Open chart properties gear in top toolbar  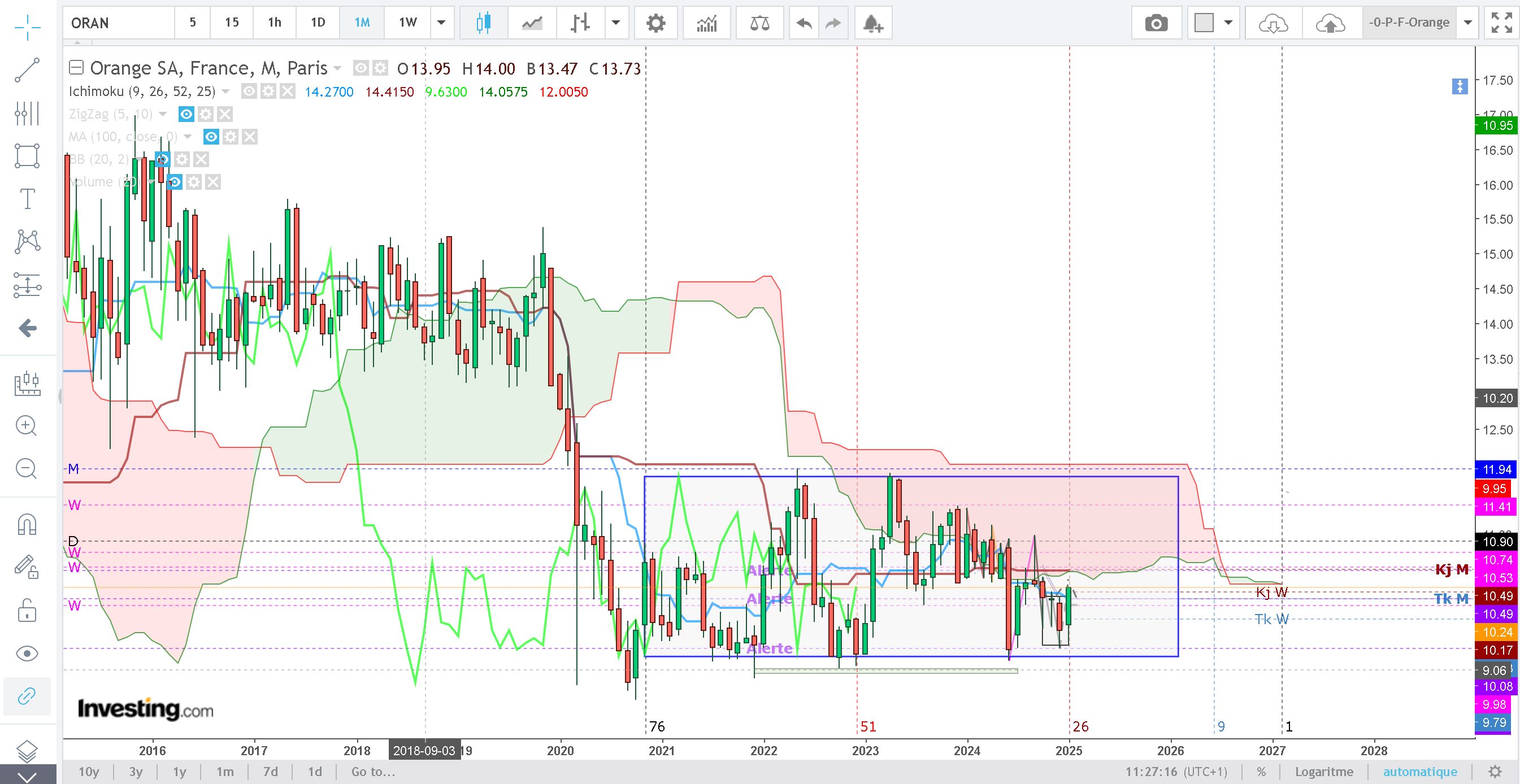(655, 23)
